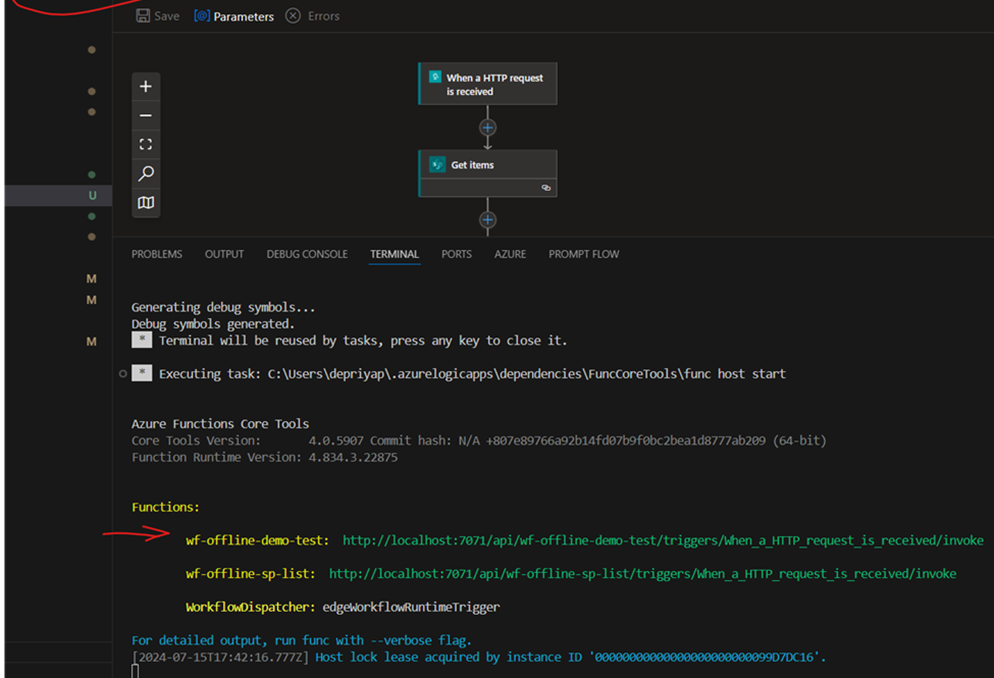This screenshot has width=994, height=678.
Task: Click the Function Runtime Version 4.834.3.22875 line
Action: point(264,457)
